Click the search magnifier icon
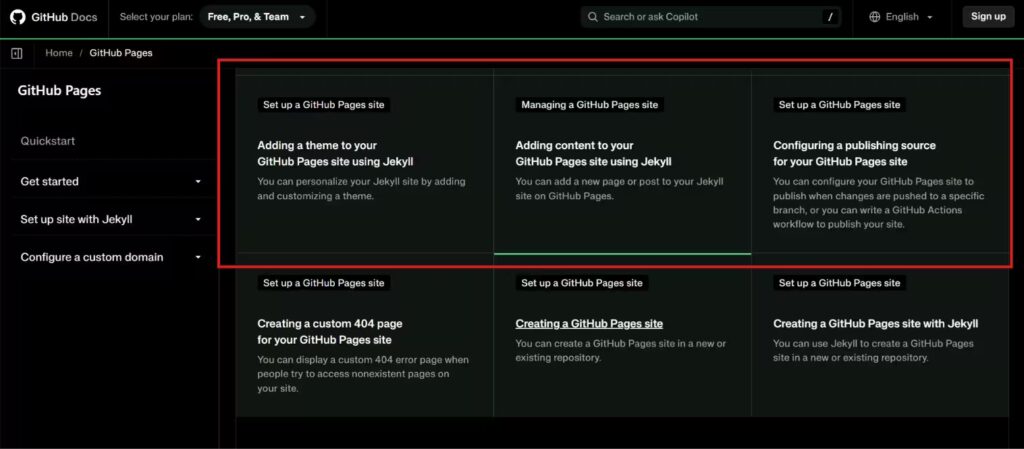This screenshot has height=449, width=1024. (593, 17)
